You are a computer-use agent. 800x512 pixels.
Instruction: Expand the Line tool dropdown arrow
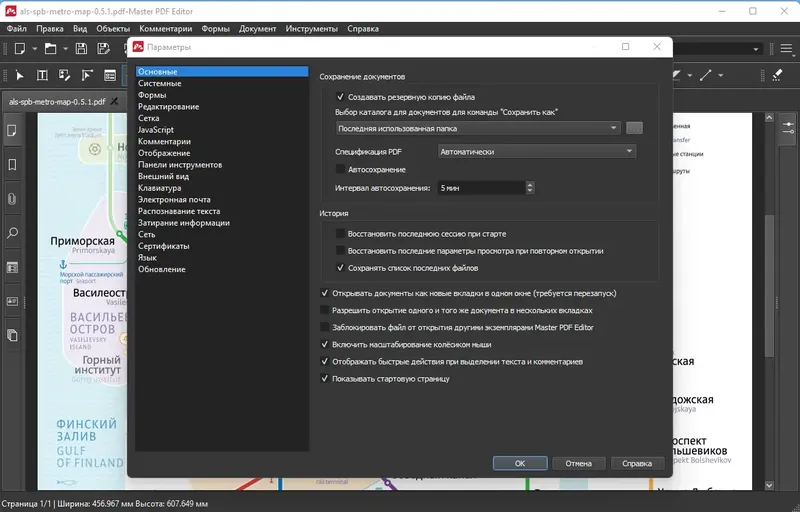(720, 75)
